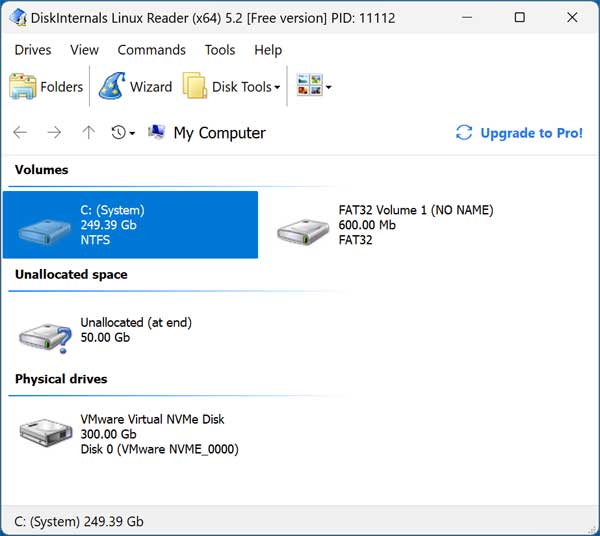Image resolution: width=600 pixels, height=536 pixels.
Task: Click the My Computer location icon
Action: pos(157,132)
